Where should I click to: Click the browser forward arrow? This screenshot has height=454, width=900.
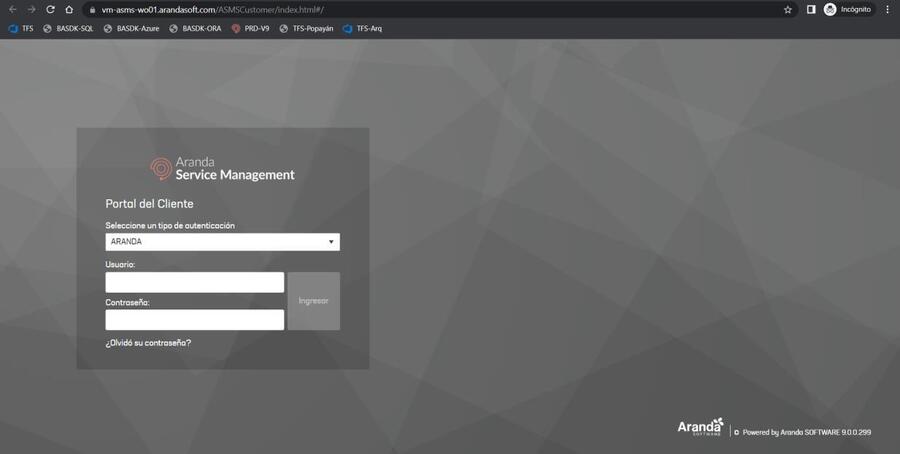tap(32, 10)
